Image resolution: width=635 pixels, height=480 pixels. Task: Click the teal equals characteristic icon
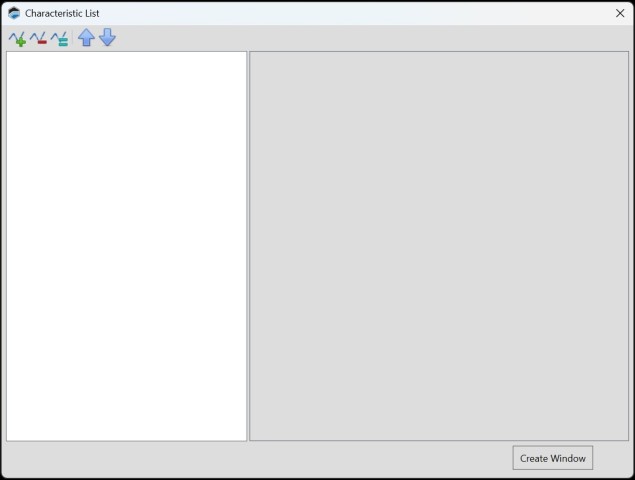[x=59, y=38]
